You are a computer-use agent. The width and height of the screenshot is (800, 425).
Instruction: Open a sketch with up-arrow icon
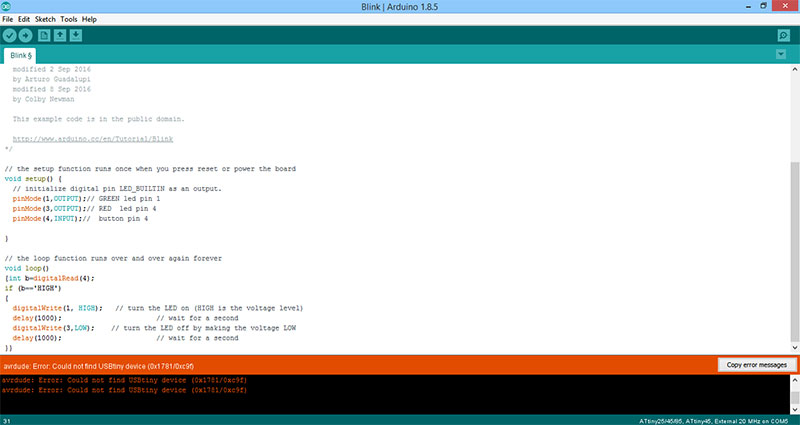60,35
